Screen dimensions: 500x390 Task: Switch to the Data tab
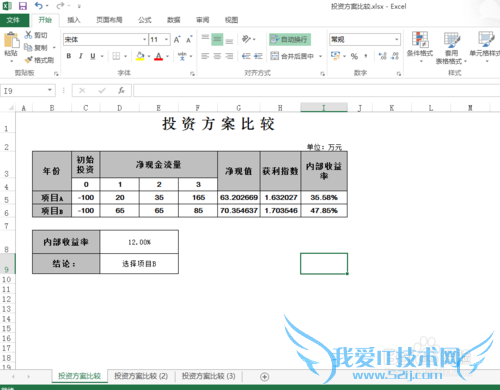click(x=174, y=20)
